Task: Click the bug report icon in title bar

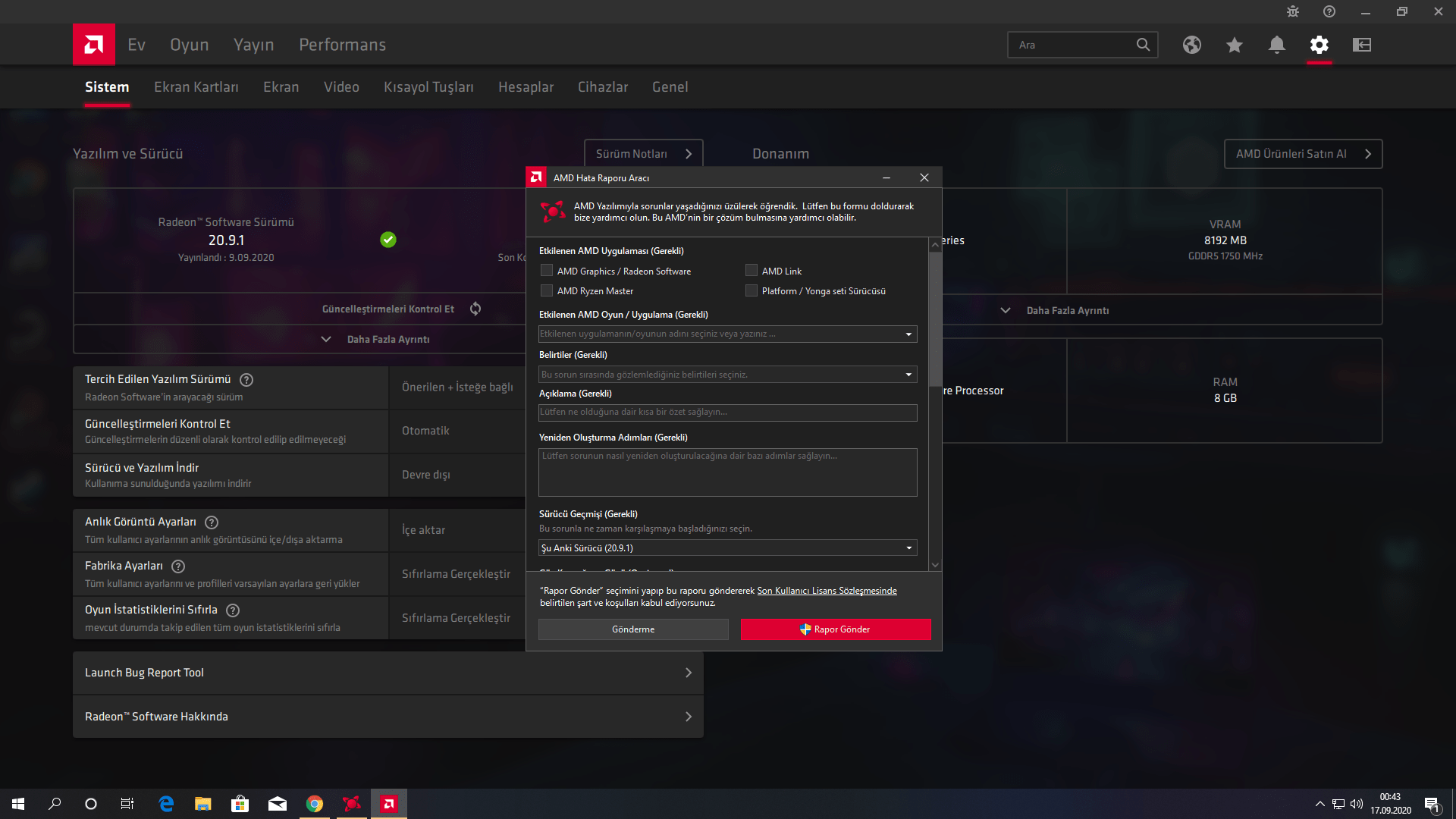Action: tap(1292, 11)
